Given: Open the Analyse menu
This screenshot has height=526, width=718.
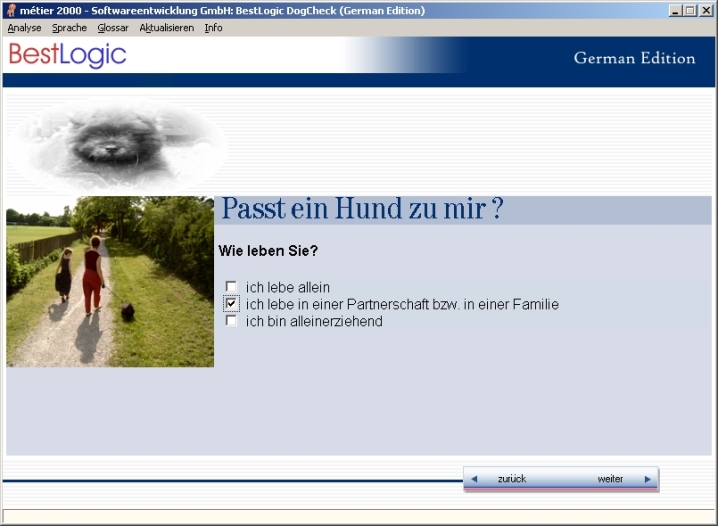Looking at the screenshot, I should (24, 28).
